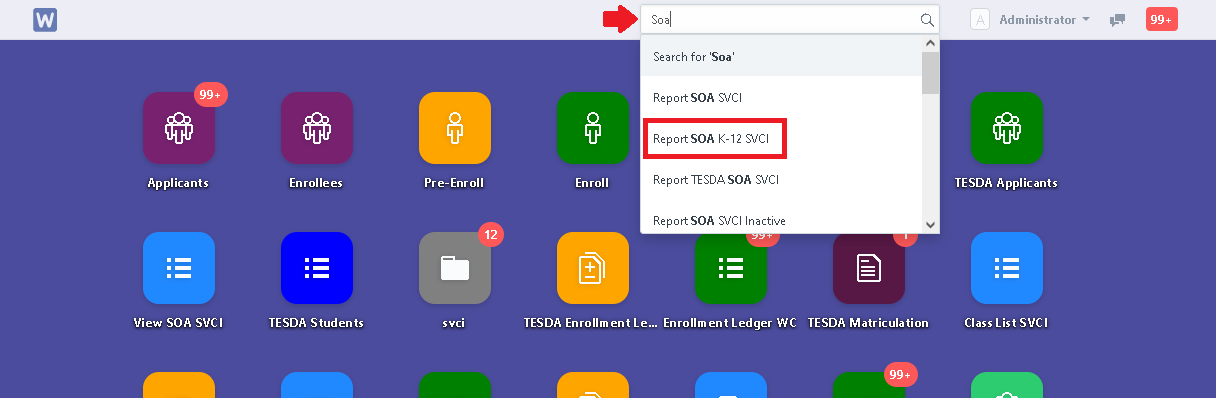Open the Applicants app icon
1216x398 pixels.
coord(178,128)
